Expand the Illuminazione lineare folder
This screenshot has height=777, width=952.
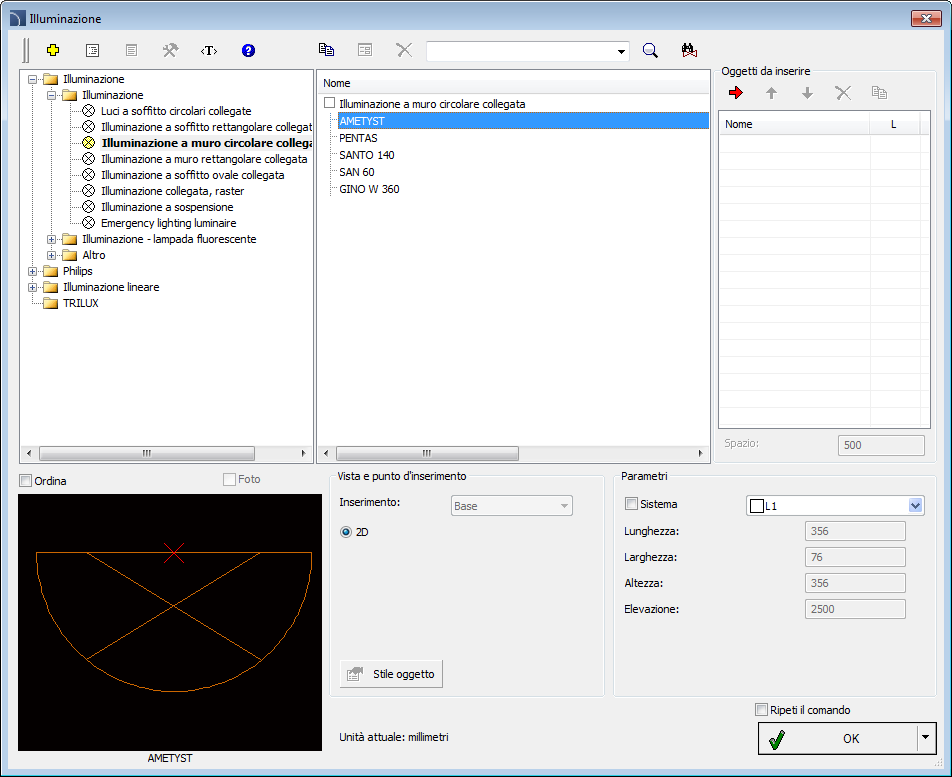(33, 287)
